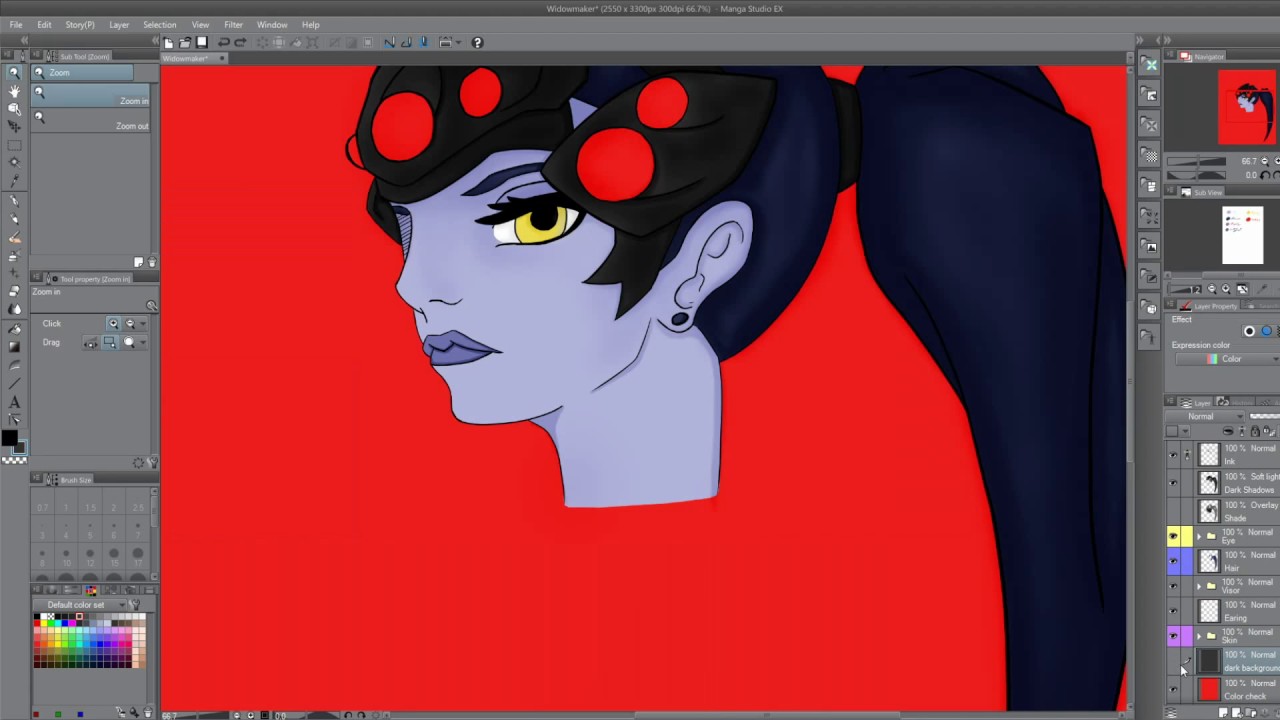Select the Text tool

click(14, 401)
